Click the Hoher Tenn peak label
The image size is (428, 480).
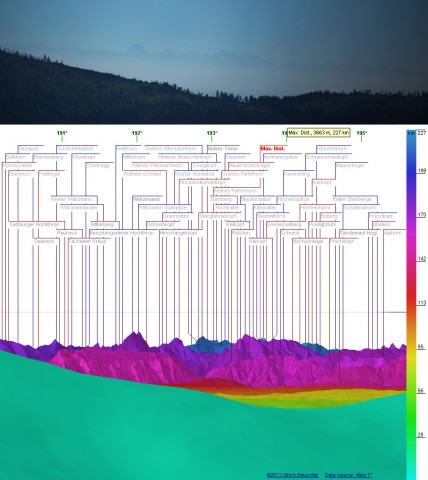pos(223,148)
